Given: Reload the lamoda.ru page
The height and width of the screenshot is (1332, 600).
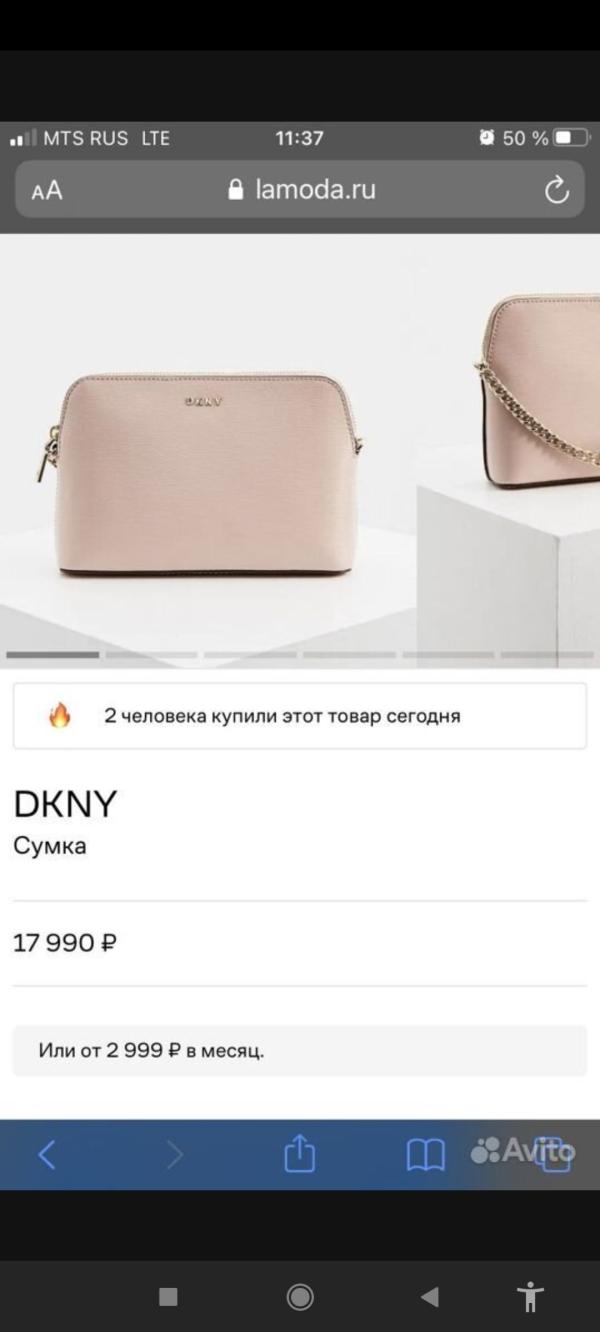Looking at the screenshot, I should point(555,190).
